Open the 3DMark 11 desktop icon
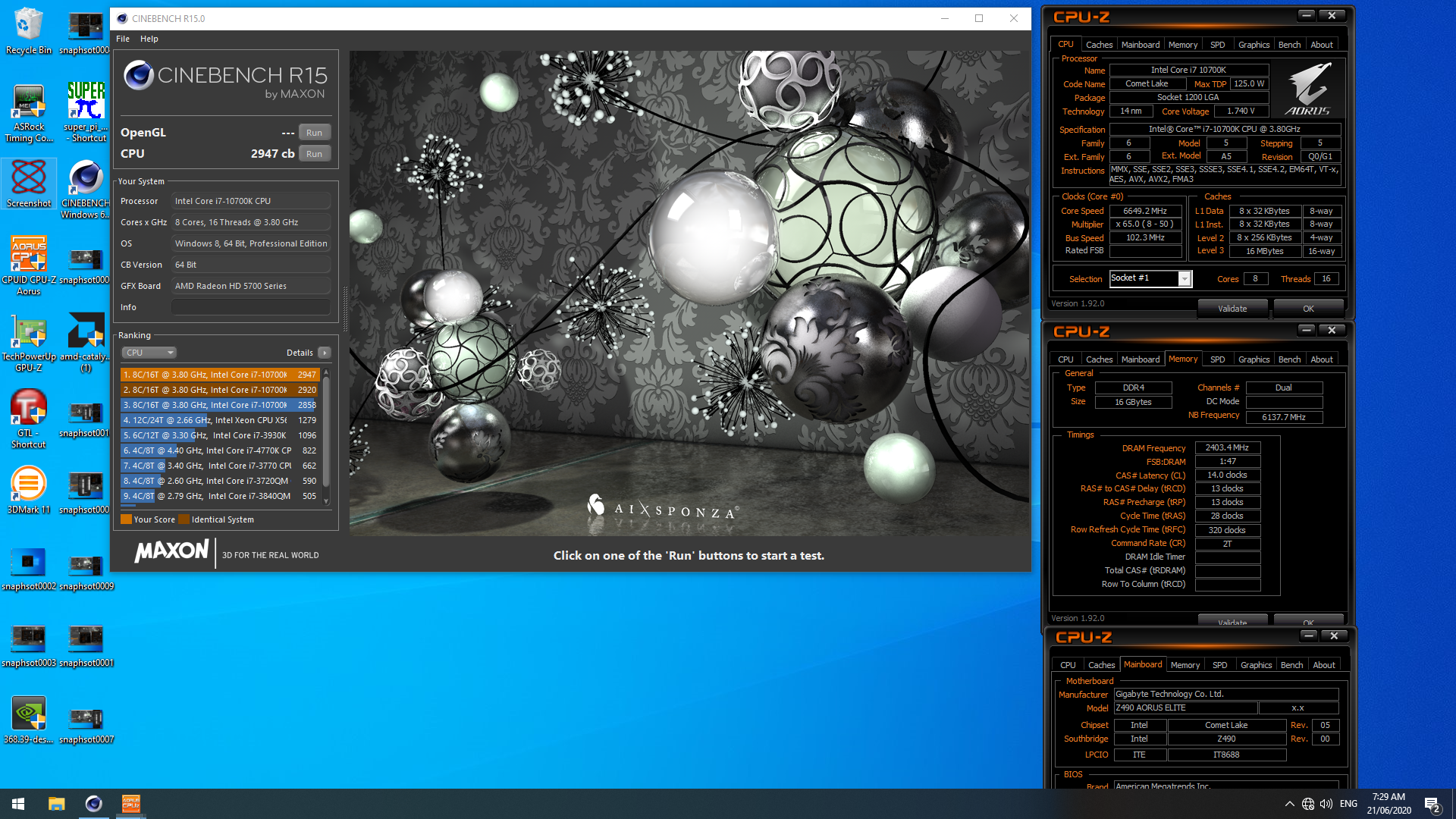 [29, 490]
